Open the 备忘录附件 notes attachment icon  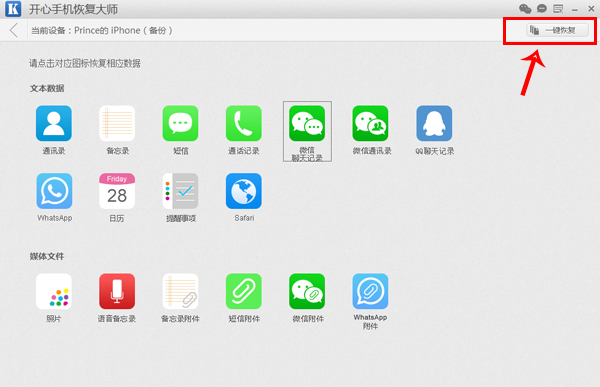tap(180, 291)
